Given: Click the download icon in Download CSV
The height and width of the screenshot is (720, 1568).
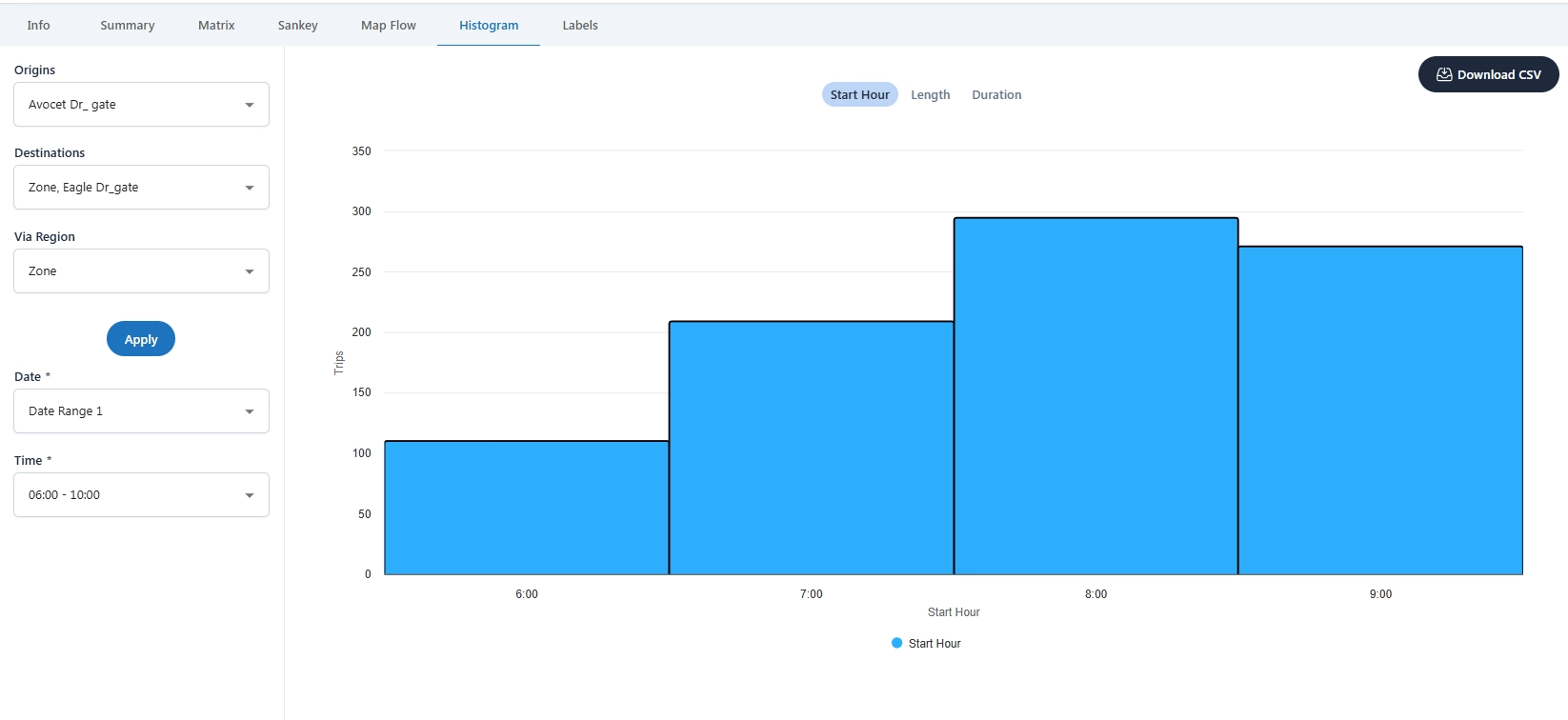Looking at the screenshot, I should (1444, 74).
